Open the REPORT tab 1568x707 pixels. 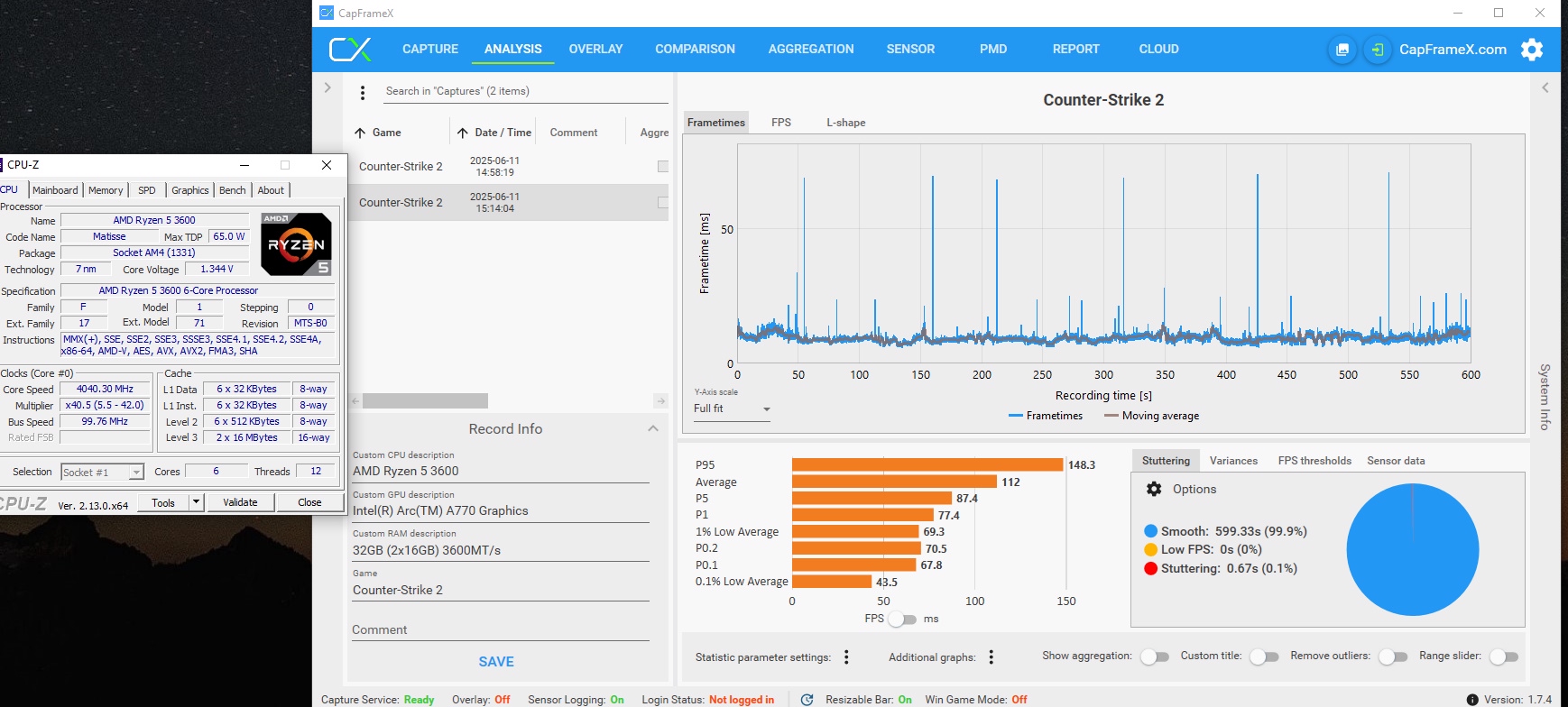point(1075,50)
